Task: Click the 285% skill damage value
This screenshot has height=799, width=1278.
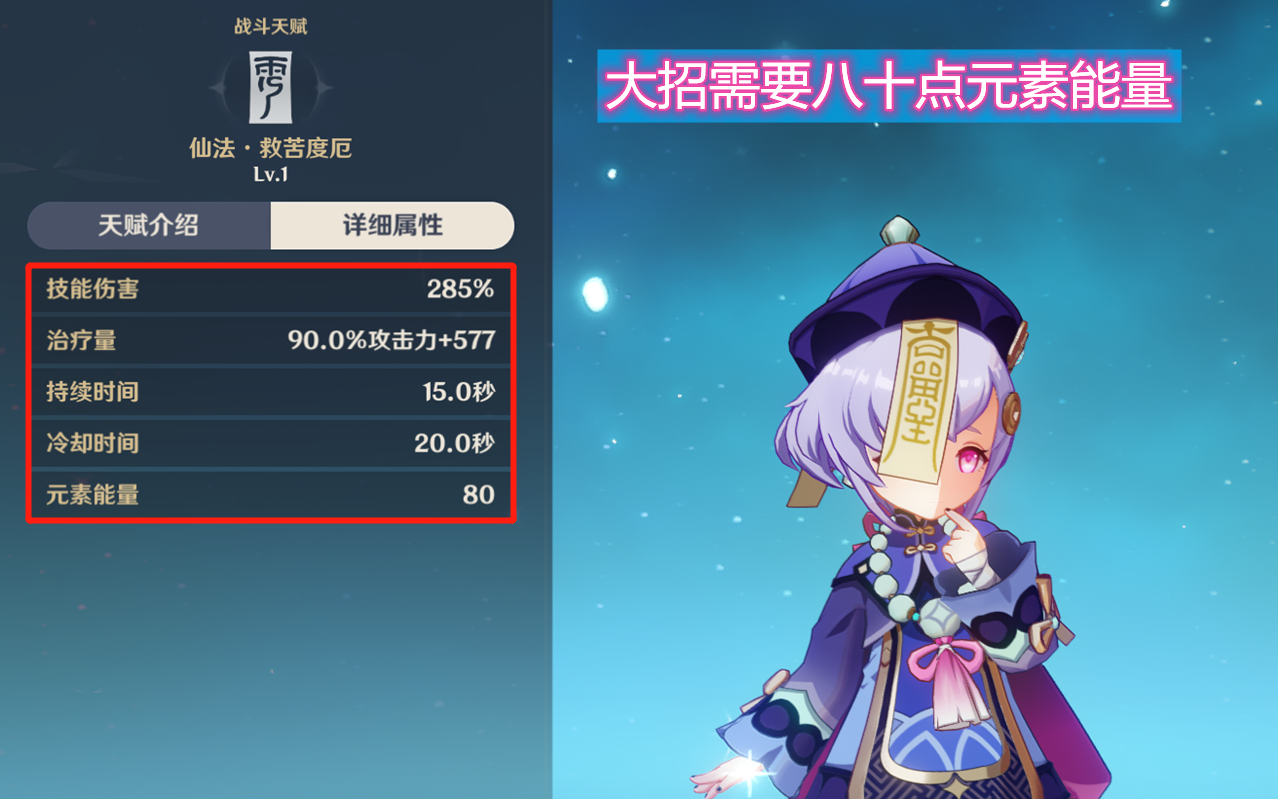Action: 460,290
